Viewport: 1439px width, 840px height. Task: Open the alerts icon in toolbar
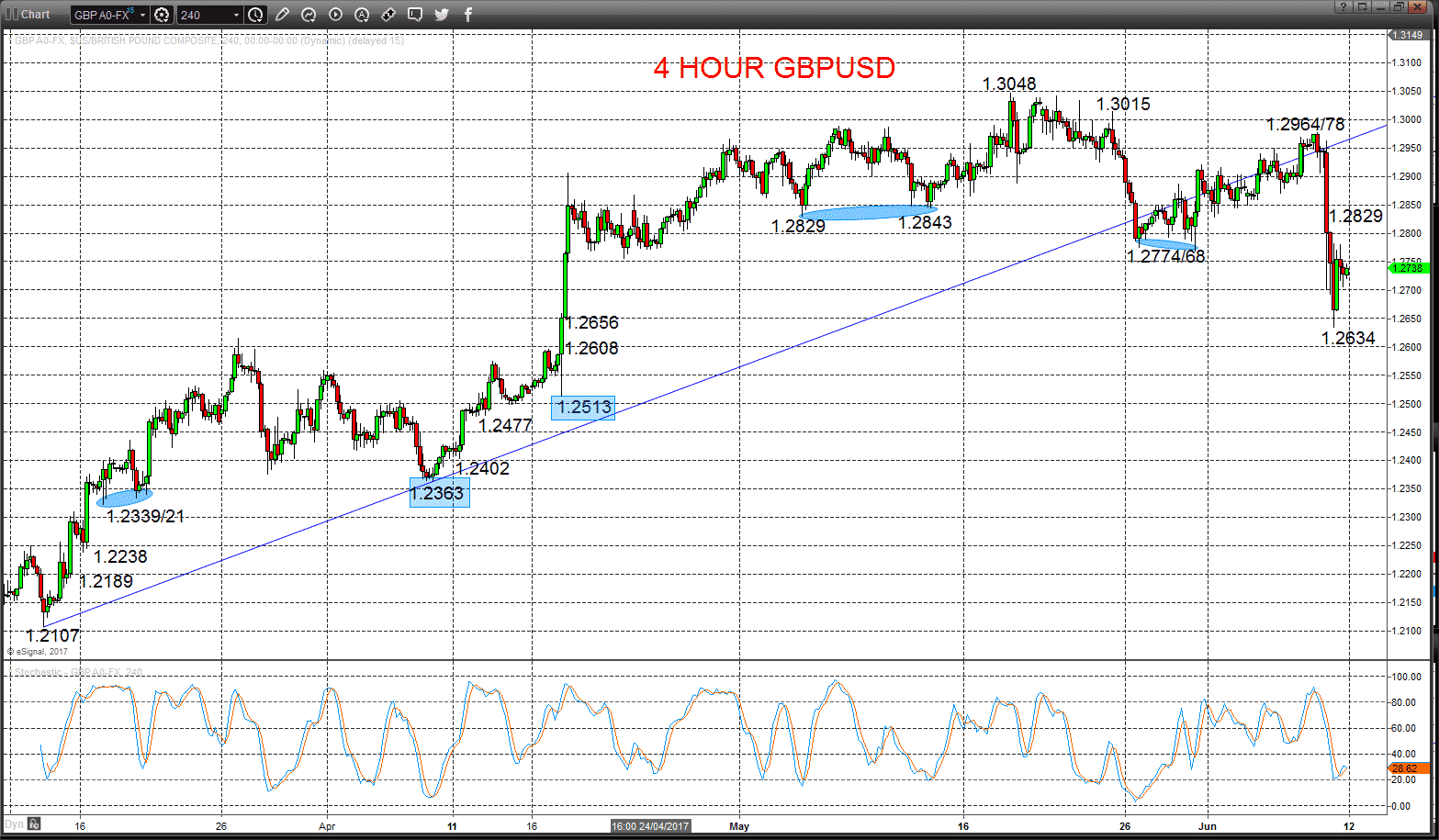pos(362,15)
